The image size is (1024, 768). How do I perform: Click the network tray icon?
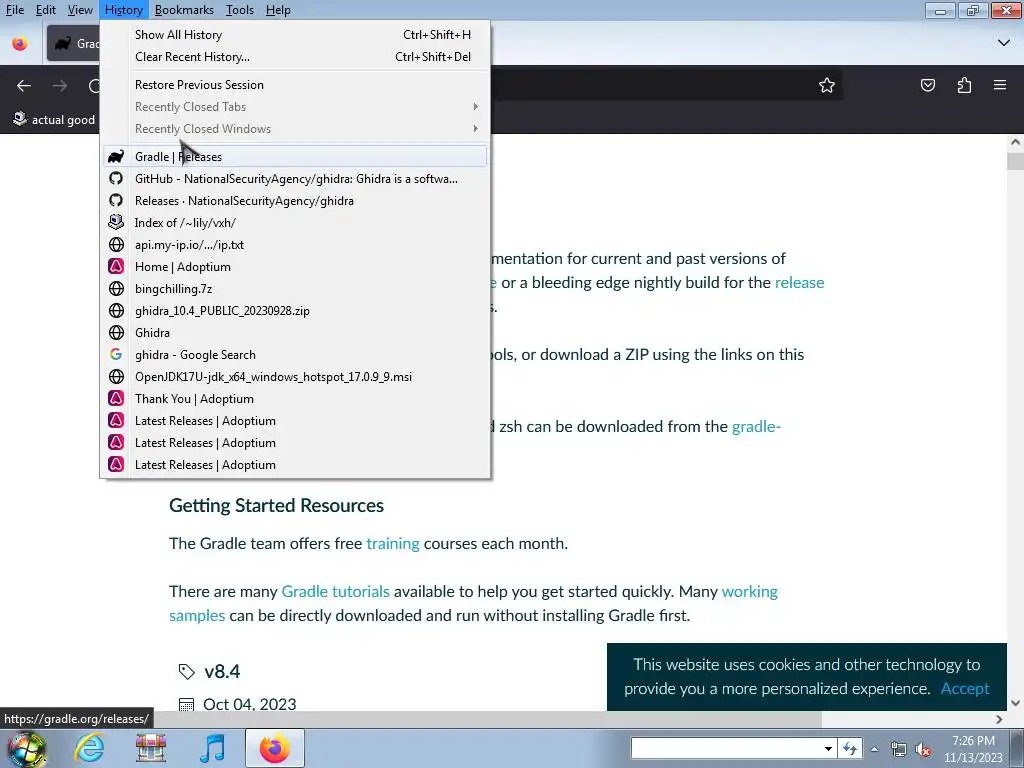(899, 749)
